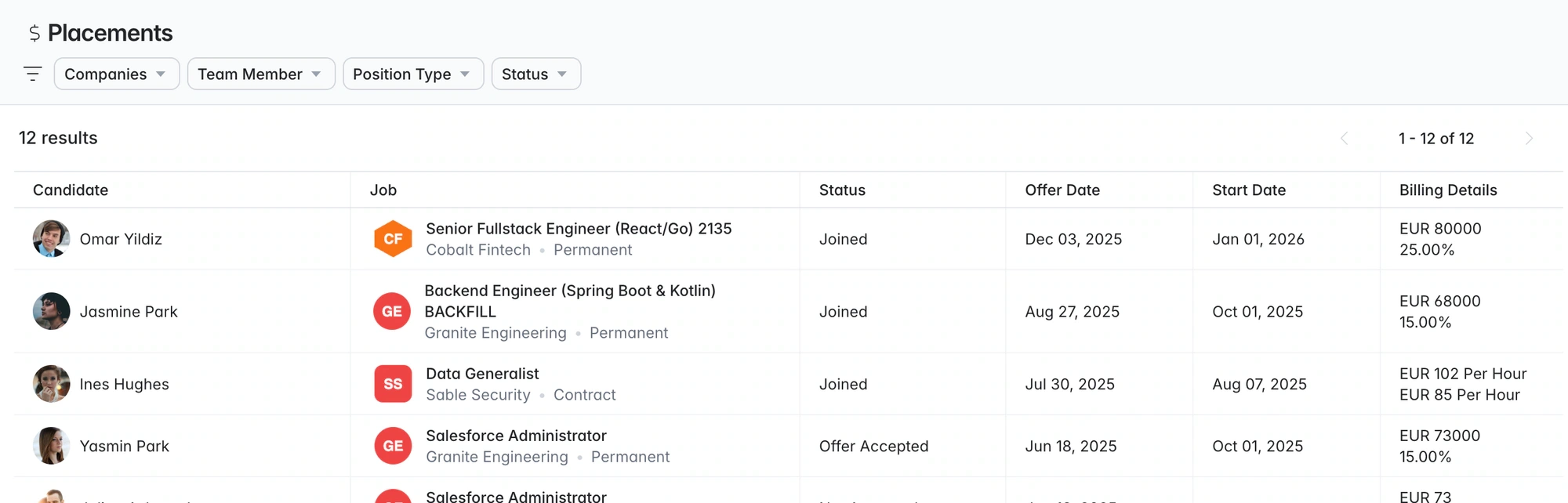
Task: Click Sable Security company name
Action: 478,395
